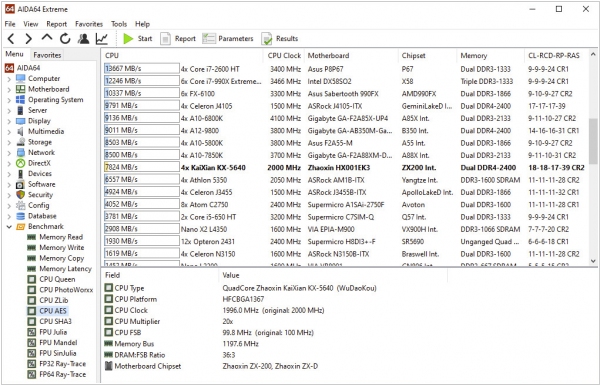
Task: Select the Memory Read benchmark icon
Action: click(32, 237)
